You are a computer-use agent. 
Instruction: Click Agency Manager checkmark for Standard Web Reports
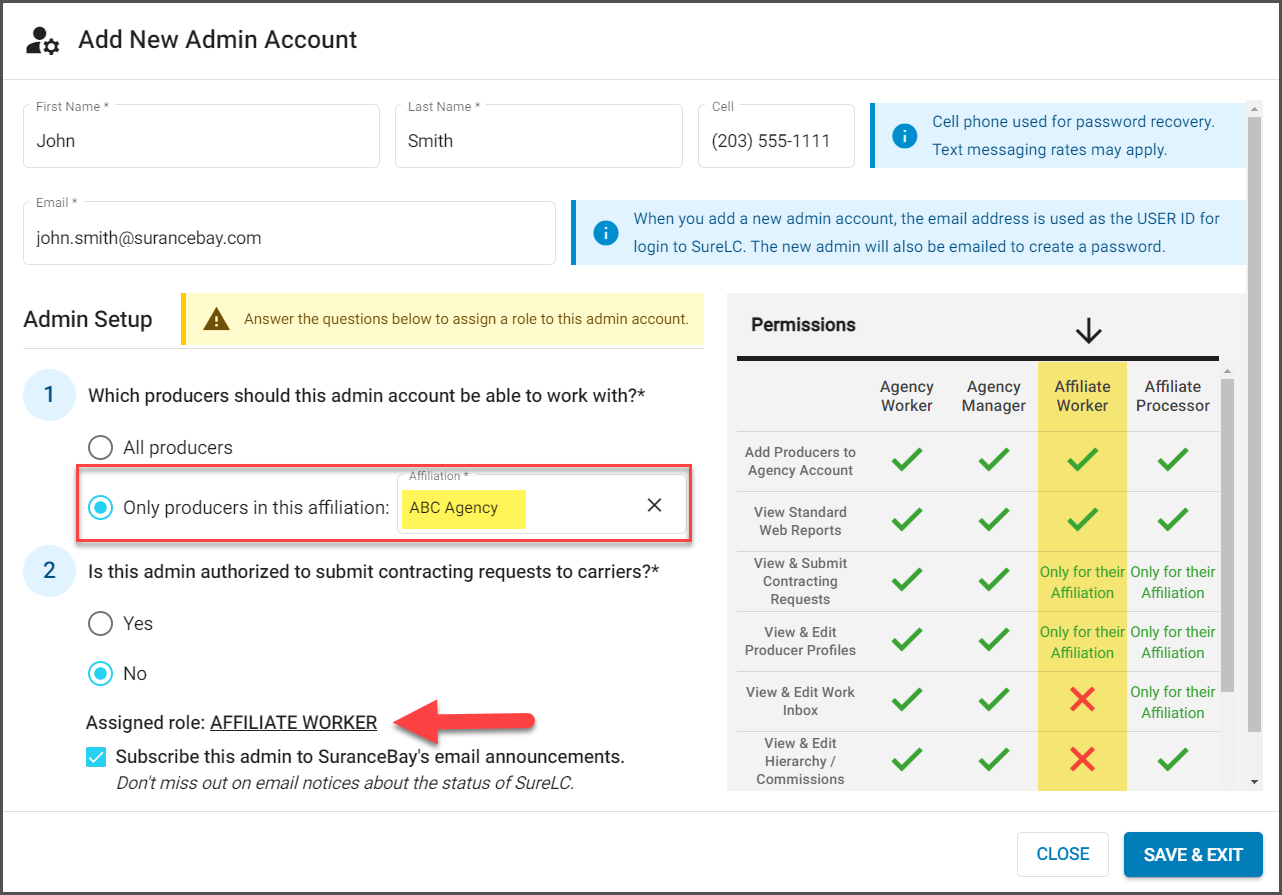(x=993, y=520)
